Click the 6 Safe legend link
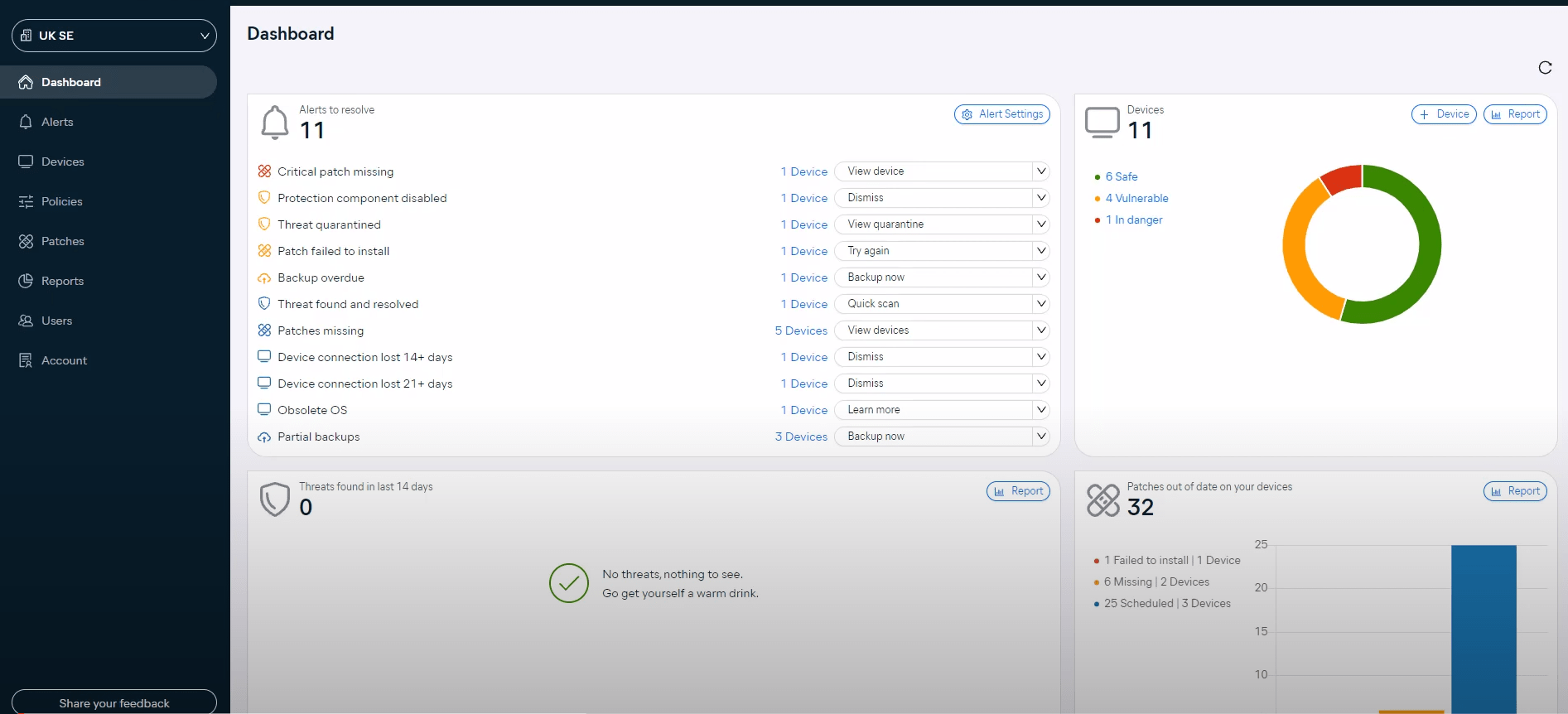 coord(1122,176)
